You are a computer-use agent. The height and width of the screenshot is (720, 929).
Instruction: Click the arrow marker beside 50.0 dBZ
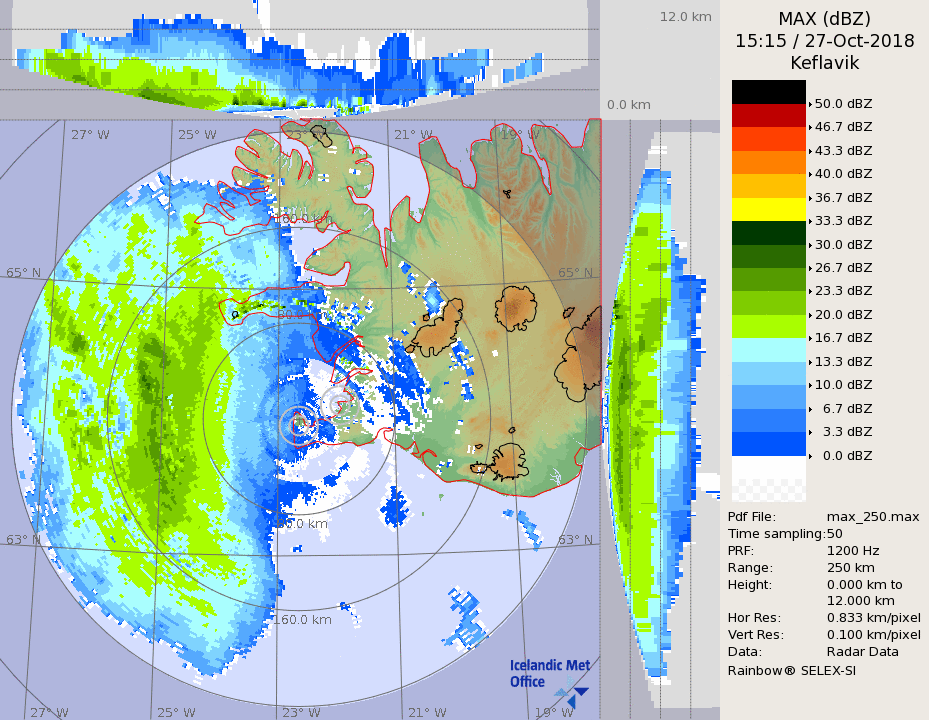point(810,103)
